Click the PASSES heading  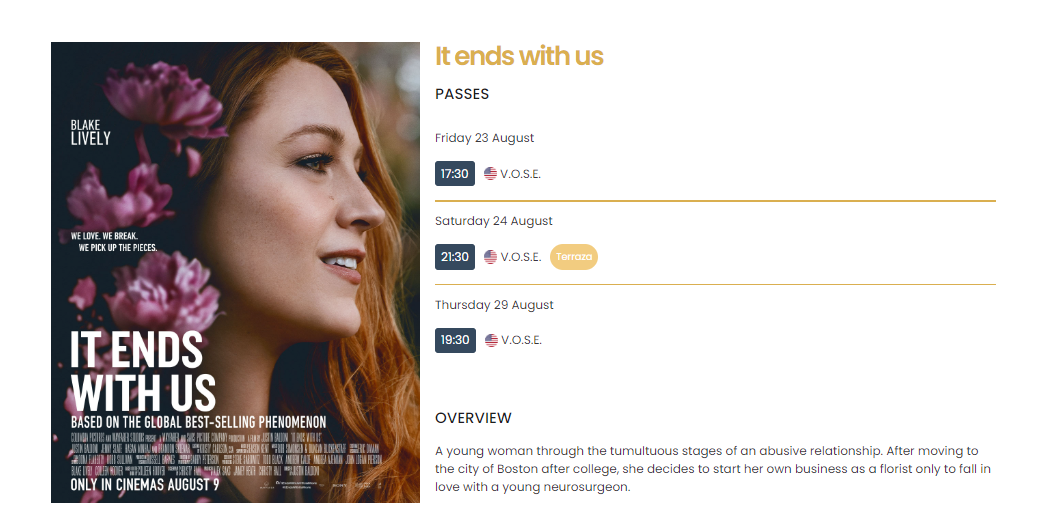(462, 94)
